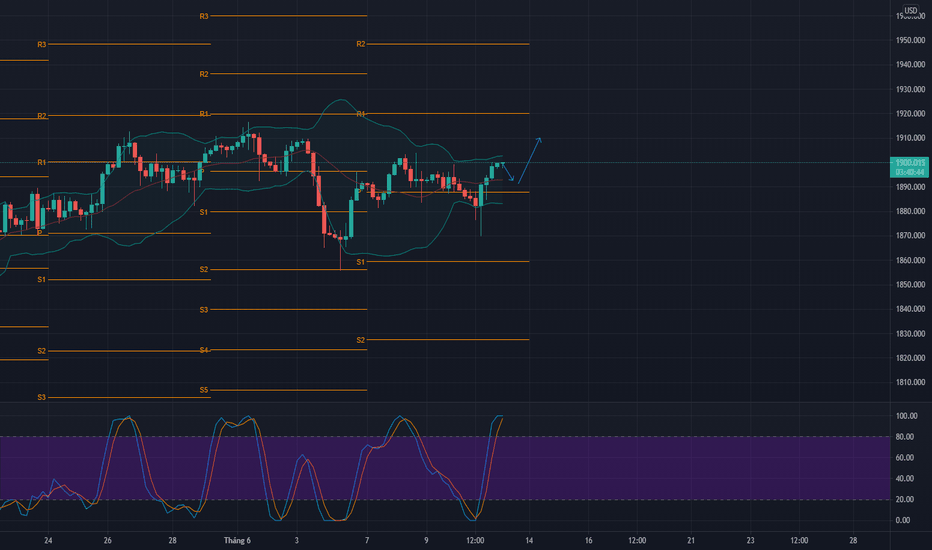Select the 23 date label on time axis
This screenshot has width=932, height=550.
click(x=750, y=540)
